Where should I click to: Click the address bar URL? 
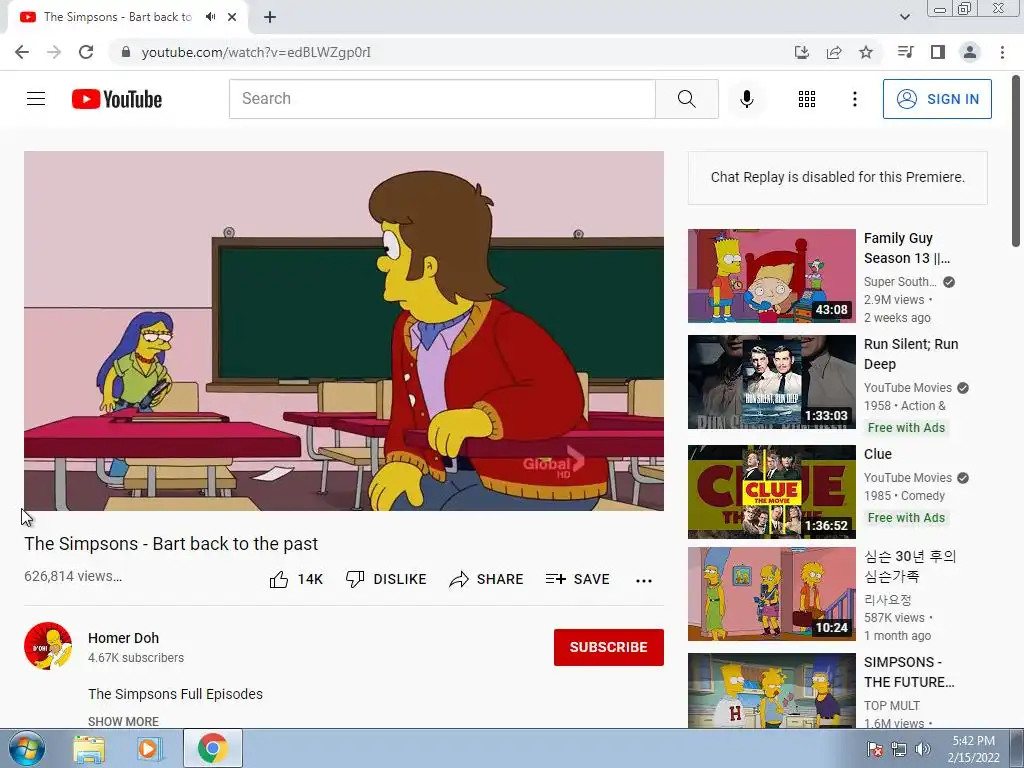[256, 52]
